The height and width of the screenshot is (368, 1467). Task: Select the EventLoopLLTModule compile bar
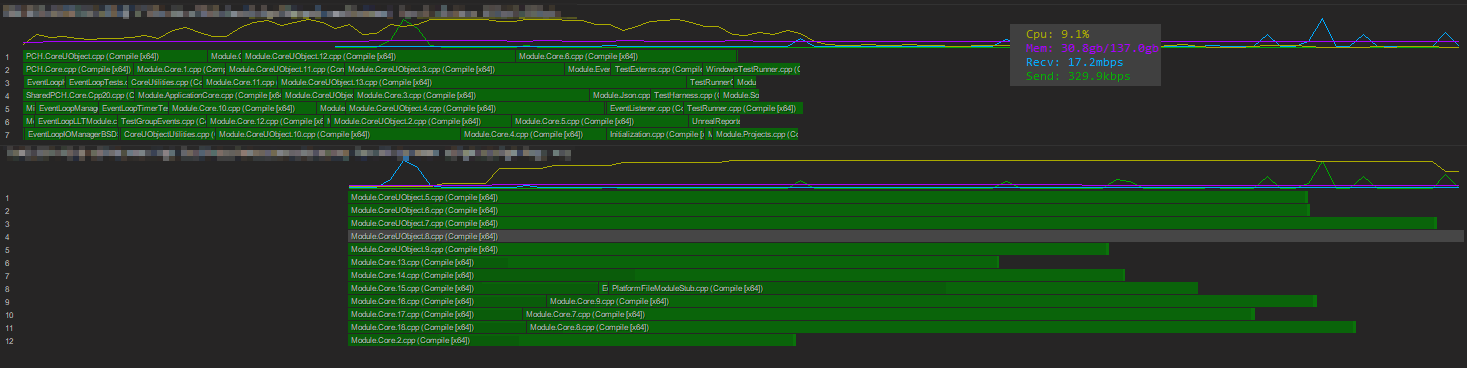[x=76, y=121]
